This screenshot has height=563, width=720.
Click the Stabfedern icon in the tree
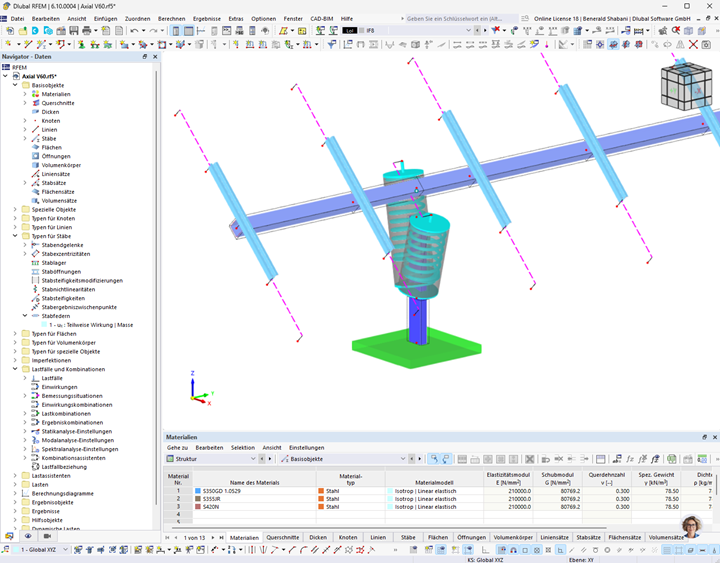click(35, 316)
